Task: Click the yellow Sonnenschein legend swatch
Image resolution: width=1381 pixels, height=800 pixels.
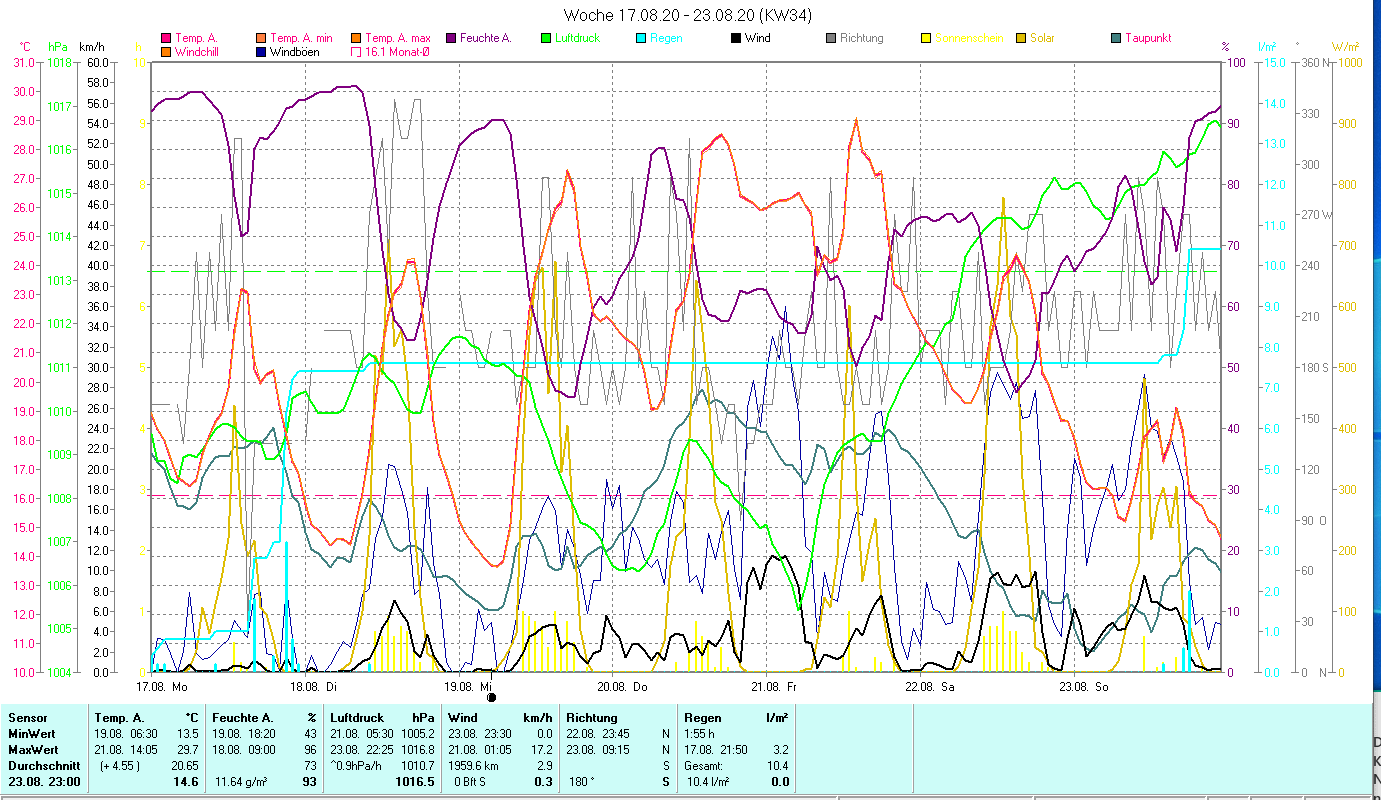Action: tap(926, 38)
